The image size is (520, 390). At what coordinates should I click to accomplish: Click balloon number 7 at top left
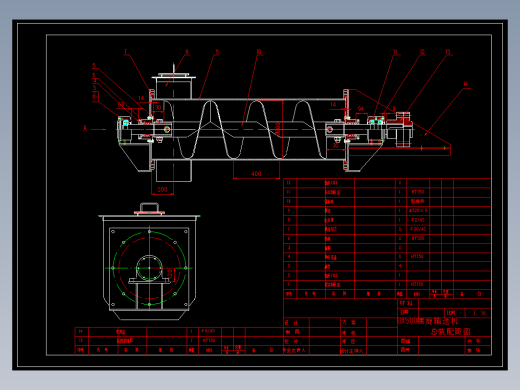click(x=126, y=52)
